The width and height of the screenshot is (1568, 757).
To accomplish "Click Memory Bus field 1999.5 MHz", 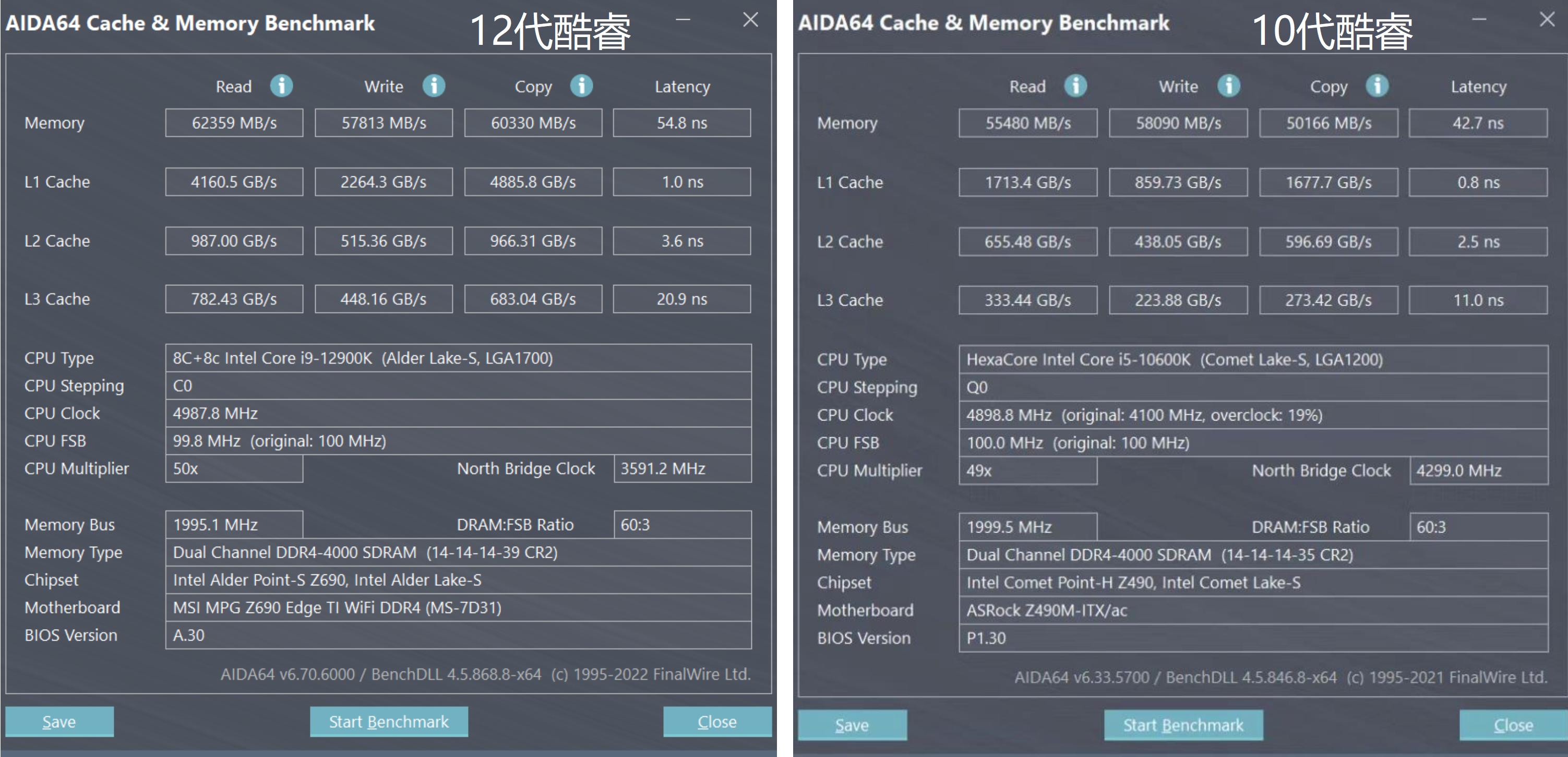I will tap(1028, 527).
